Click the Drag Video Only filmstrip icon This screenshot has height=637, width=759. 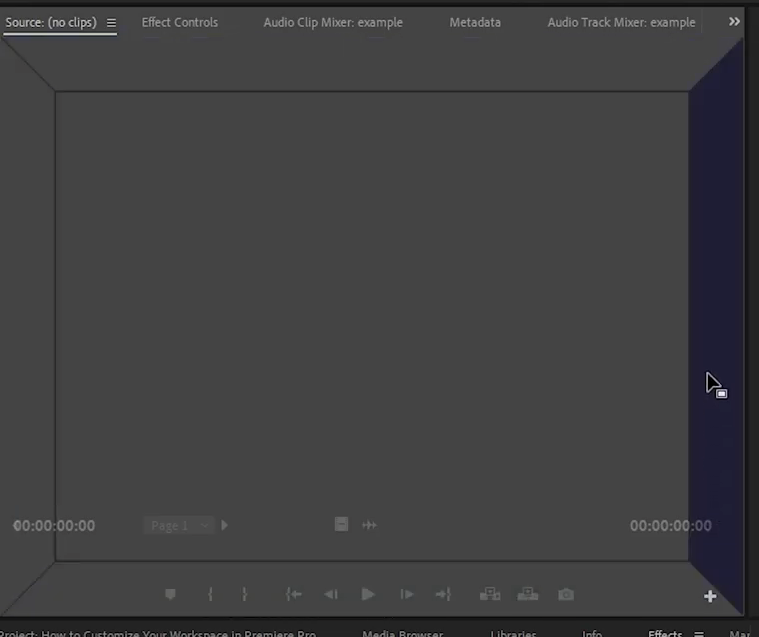341,524
